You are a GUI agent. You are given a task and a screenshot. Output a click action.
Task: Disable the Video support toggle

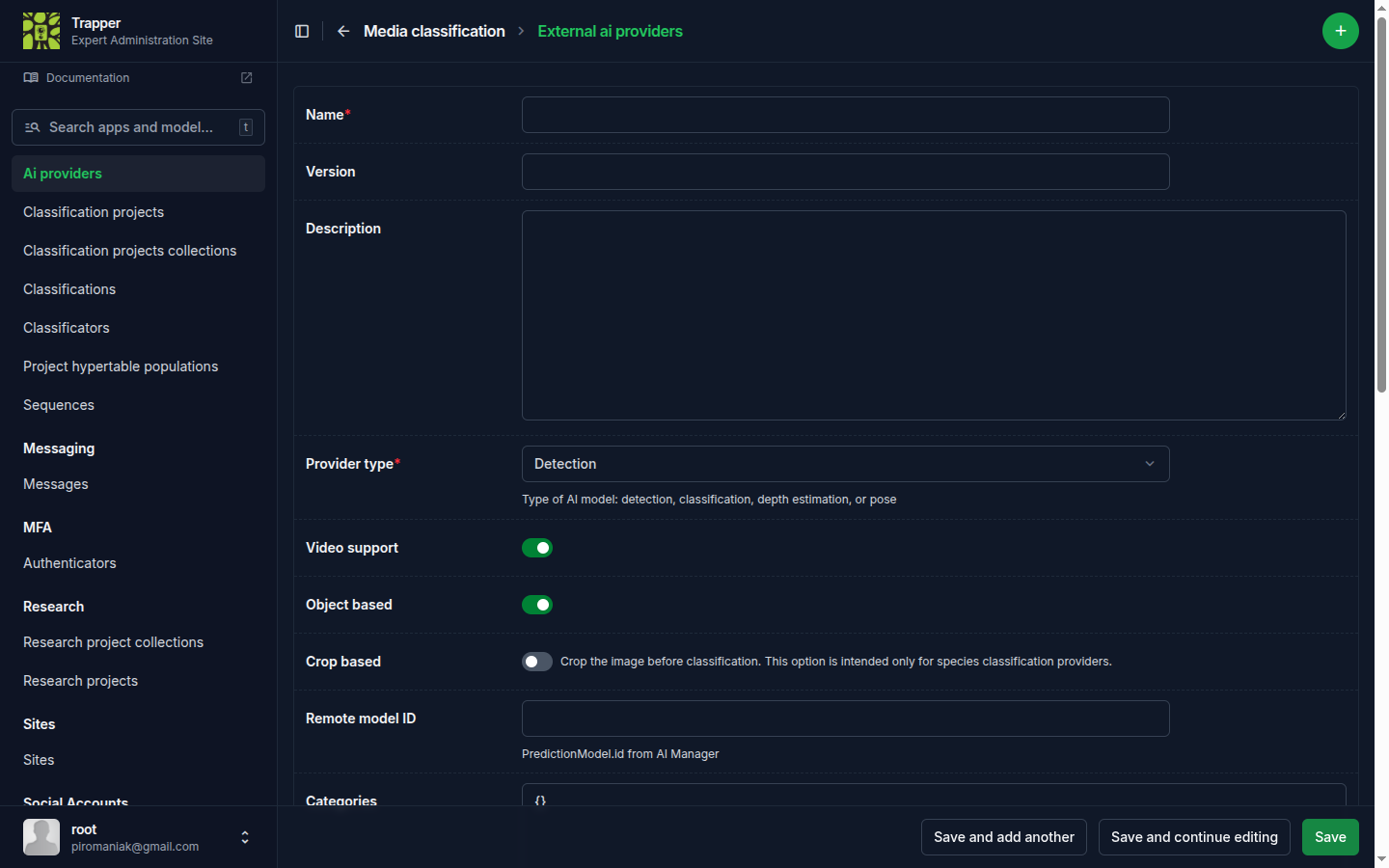(537, 548)
